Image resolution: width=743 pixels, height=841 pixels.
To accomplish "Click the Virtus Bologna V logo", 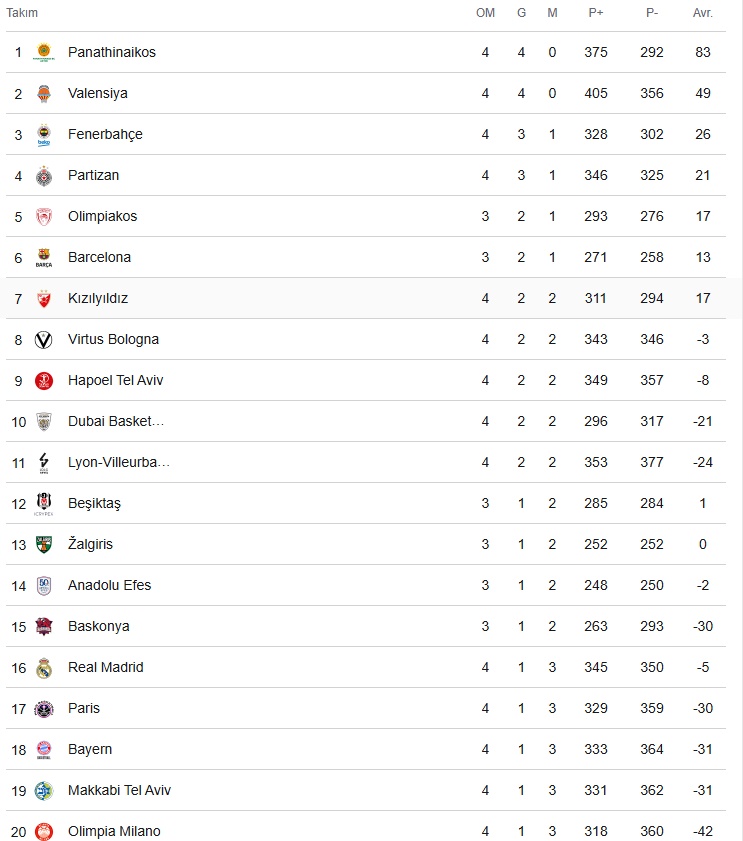I will pos(44,340).
